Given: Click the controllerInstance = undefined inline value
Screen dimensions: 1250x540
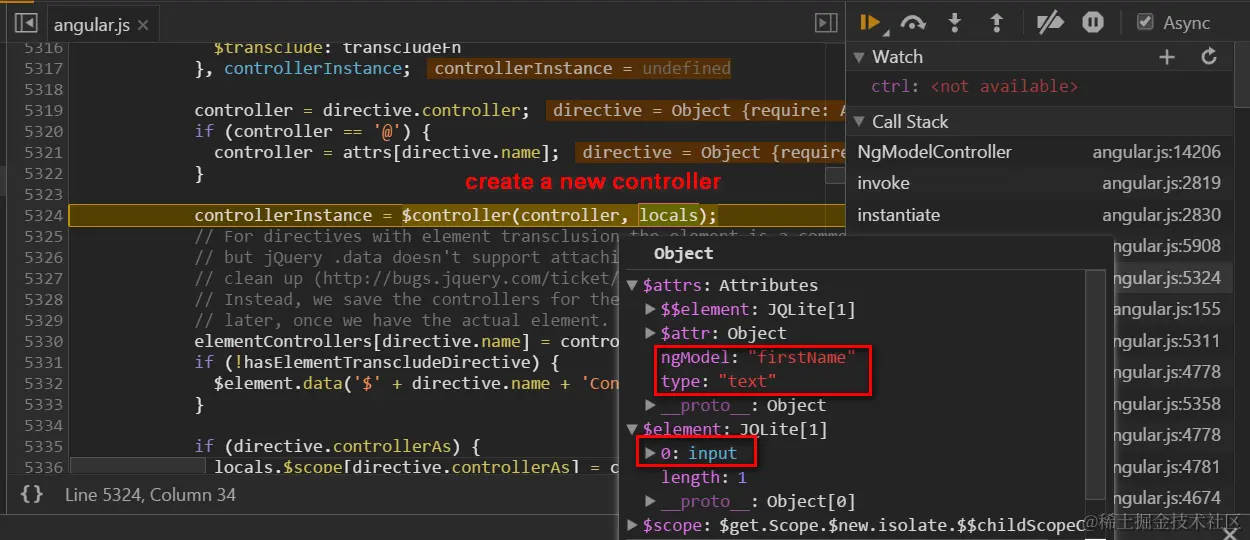Looking at the screenshot, I should point(581,68).
